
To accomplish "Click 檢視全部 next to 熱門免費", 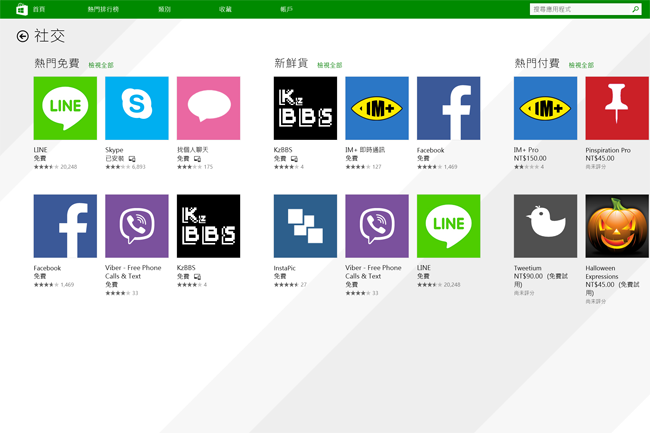I will point(101,65).
